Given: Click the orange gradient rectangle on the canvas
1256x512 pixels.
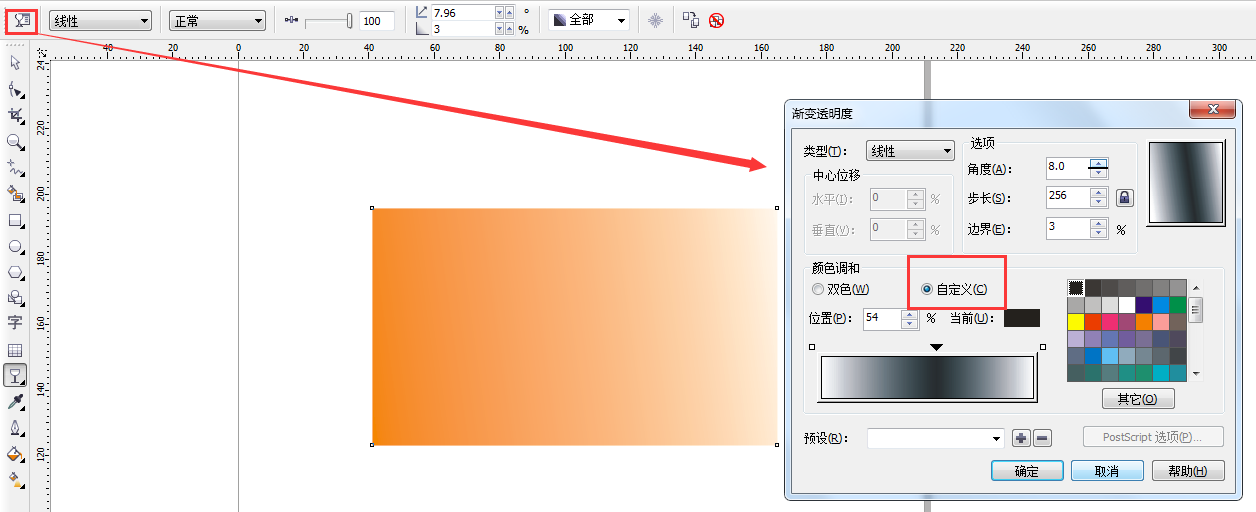Looking at the screenshot, I should [575, 326].
